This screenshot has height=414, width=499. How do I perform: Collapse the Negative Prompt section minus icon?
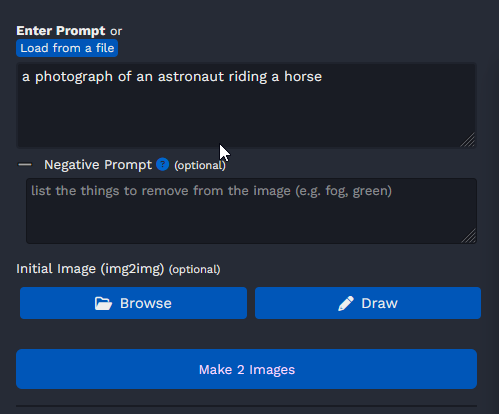(25, 164)
